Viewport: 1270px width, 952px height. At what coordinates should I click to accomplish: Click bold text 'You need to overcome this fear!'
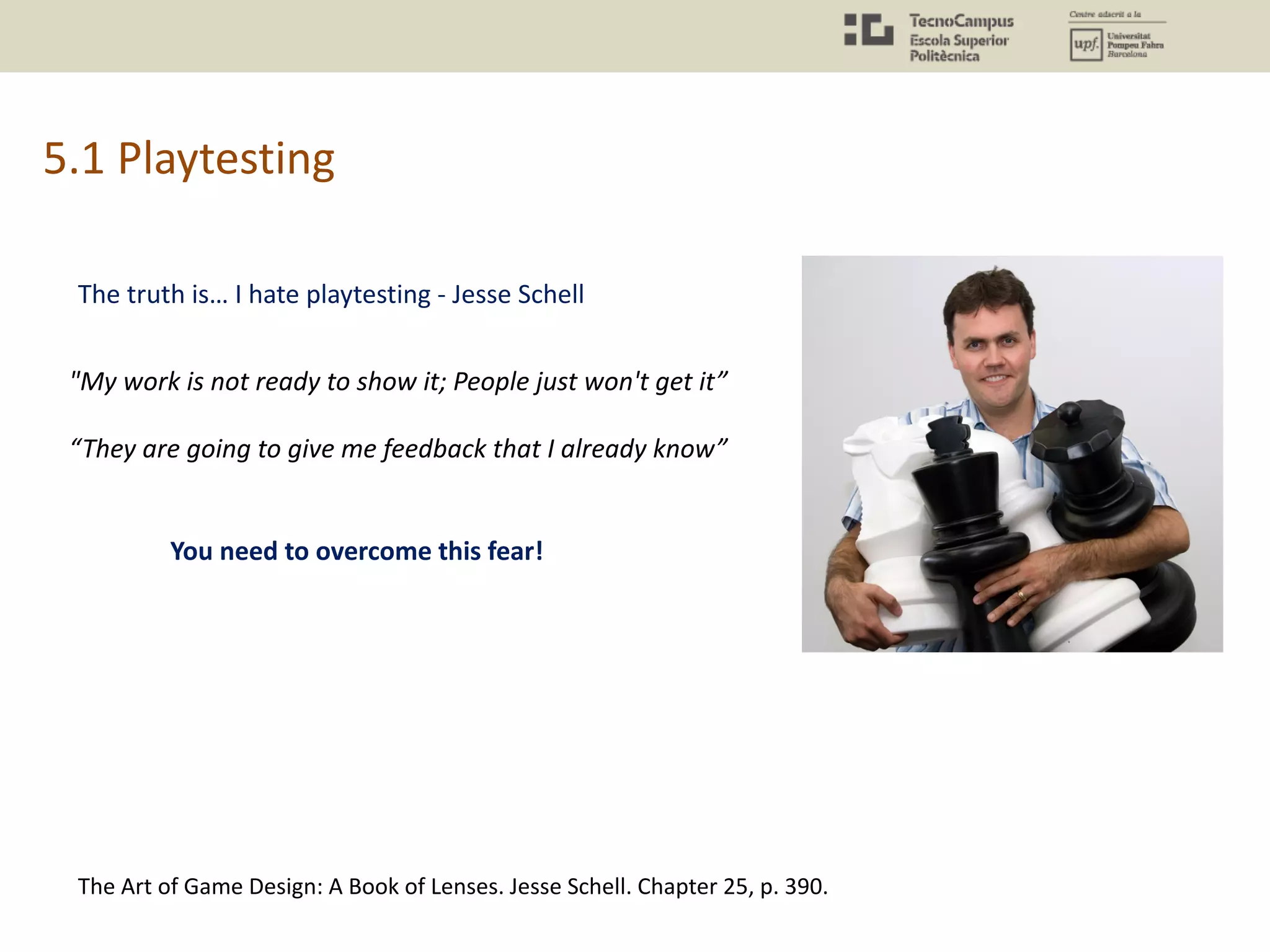coord(357,551)
